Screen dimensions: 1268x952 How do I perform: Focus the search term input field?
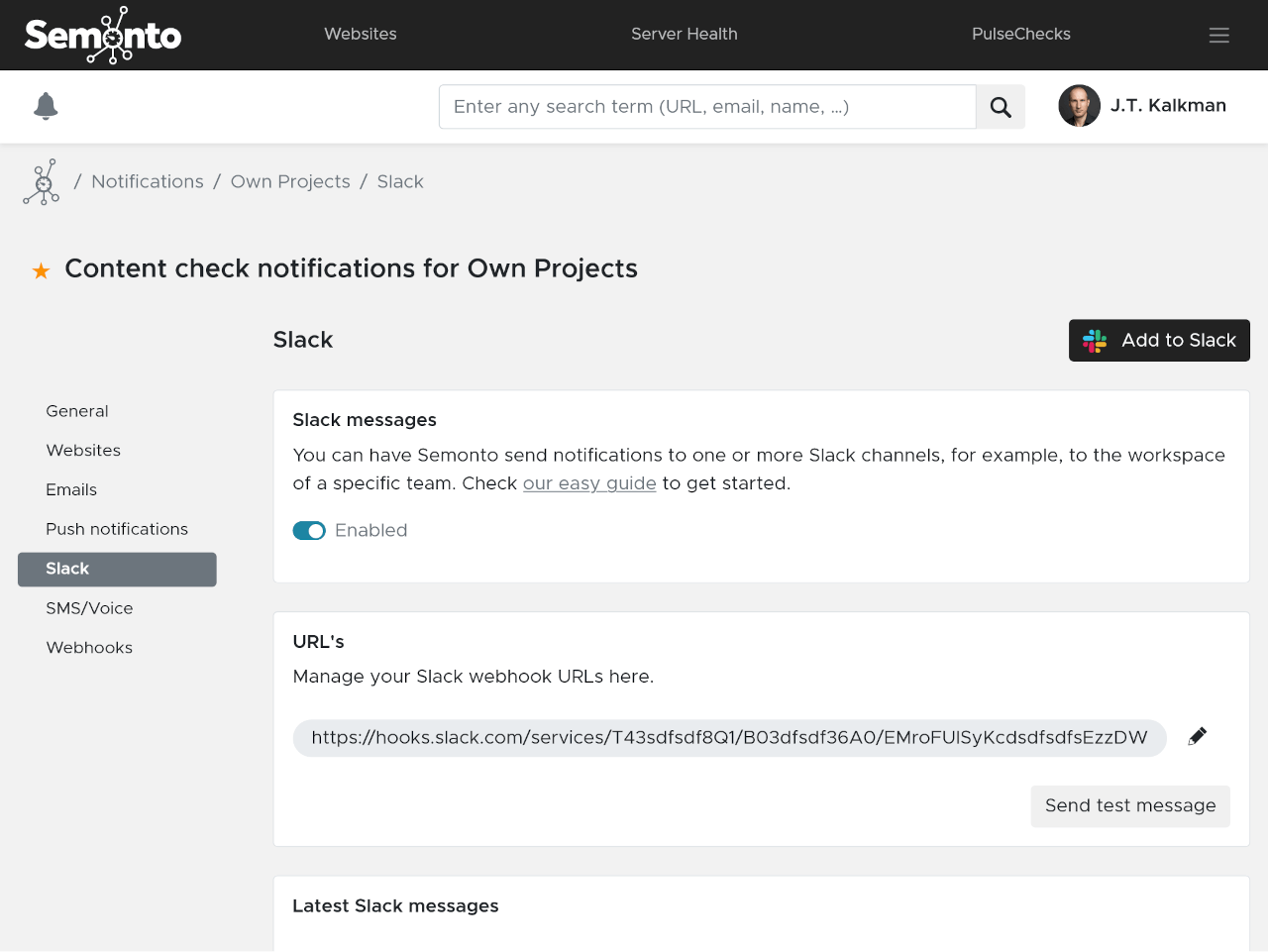coord(707,107)
